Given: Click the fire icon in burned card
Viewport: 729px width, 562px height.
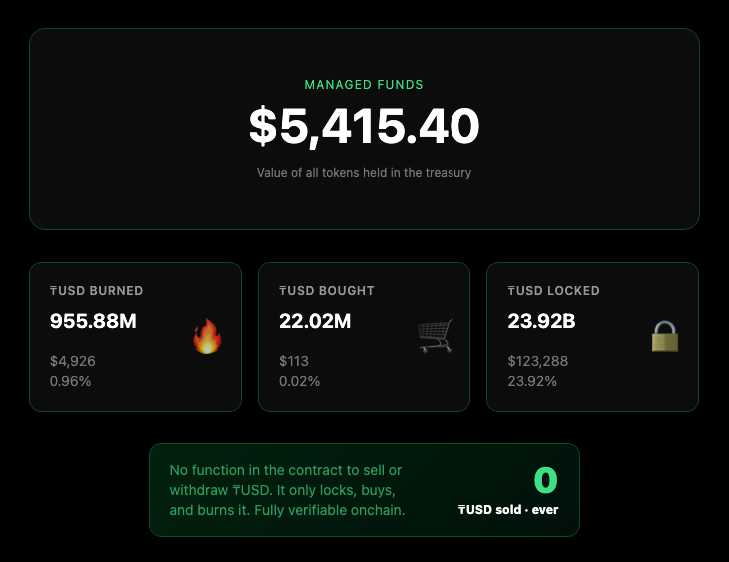Looking at the screenshot, I should pos(207,337).
